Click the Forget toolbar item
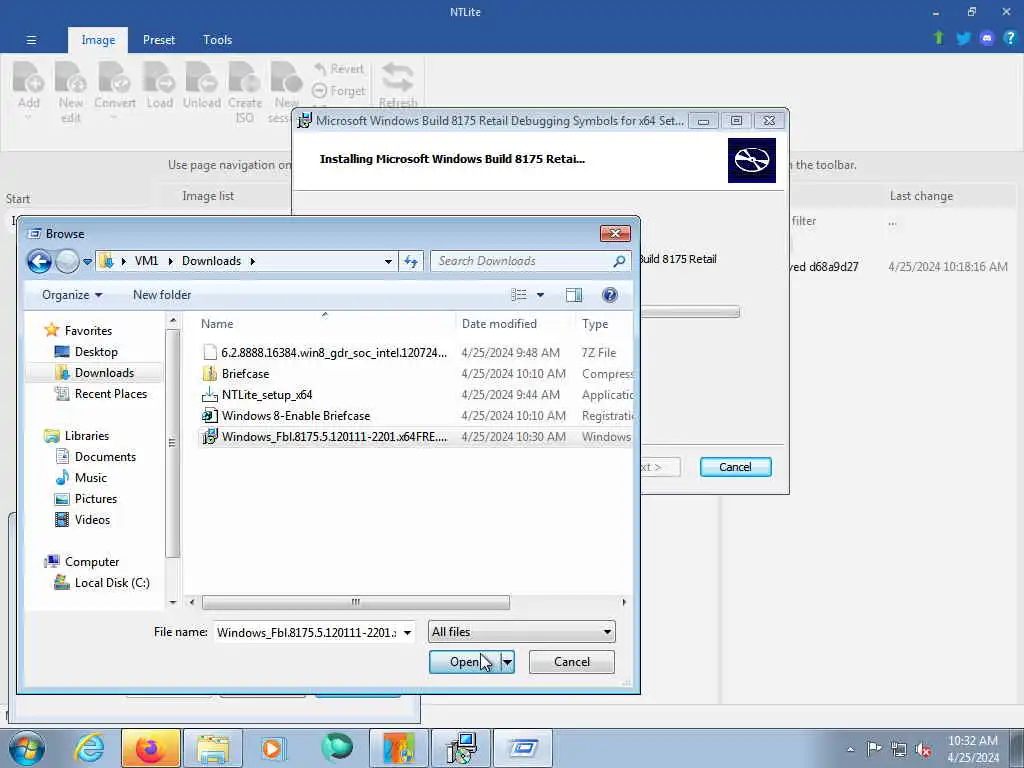The width and height of the screenshot is (1024, 768). (339, 91)
